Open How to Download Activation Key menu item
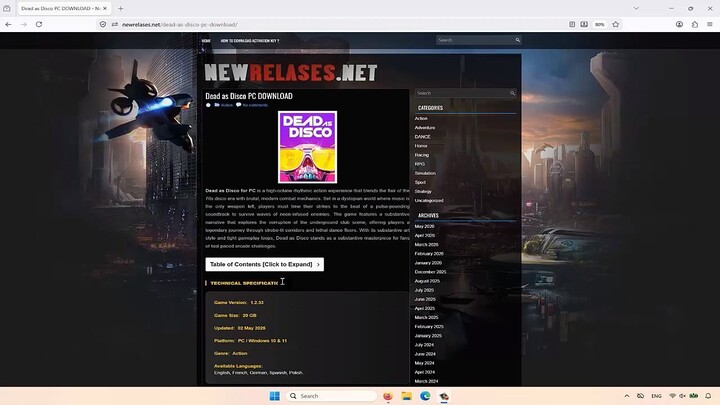 coord(250,41)
